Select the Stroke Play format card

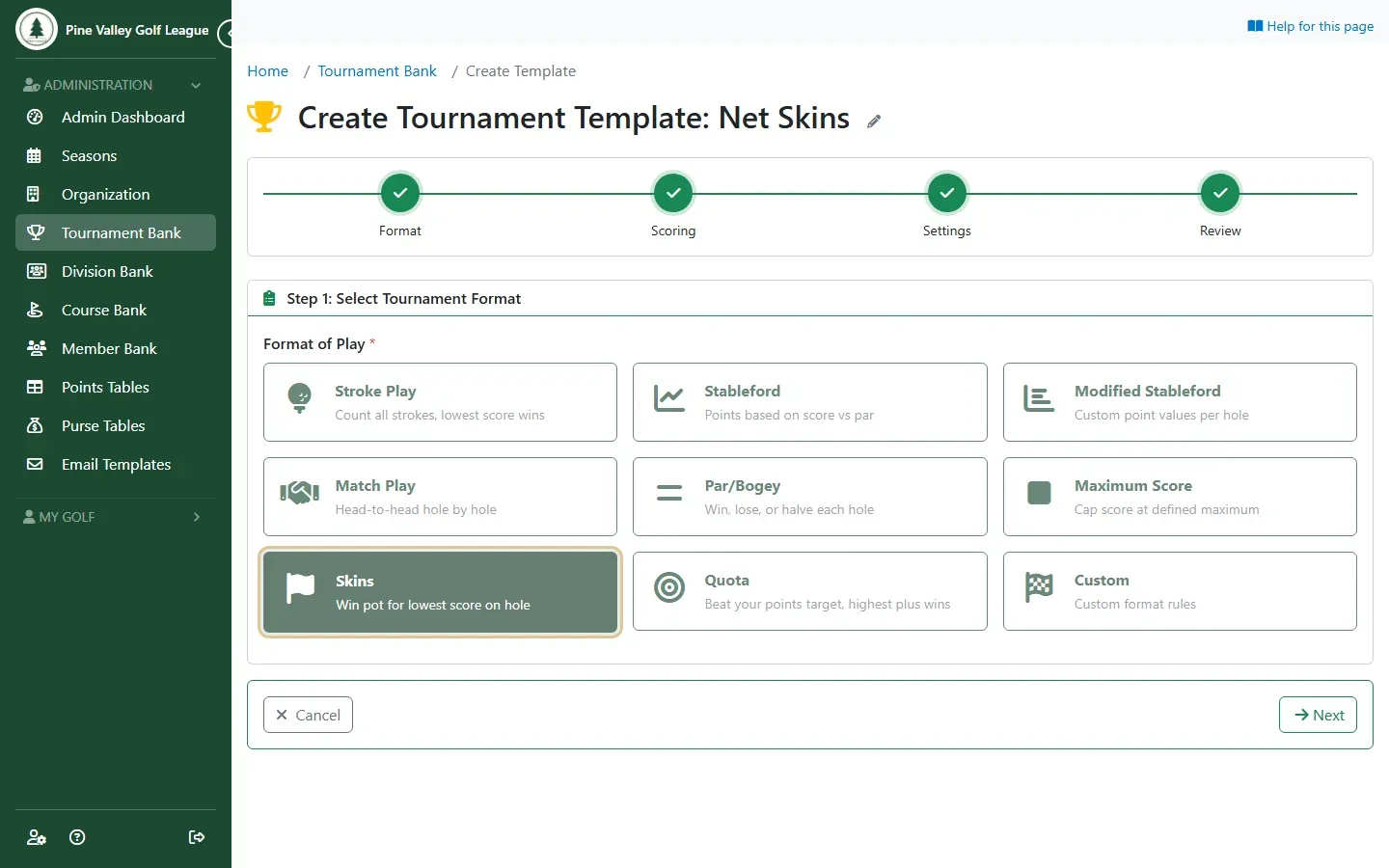point(440,402)
